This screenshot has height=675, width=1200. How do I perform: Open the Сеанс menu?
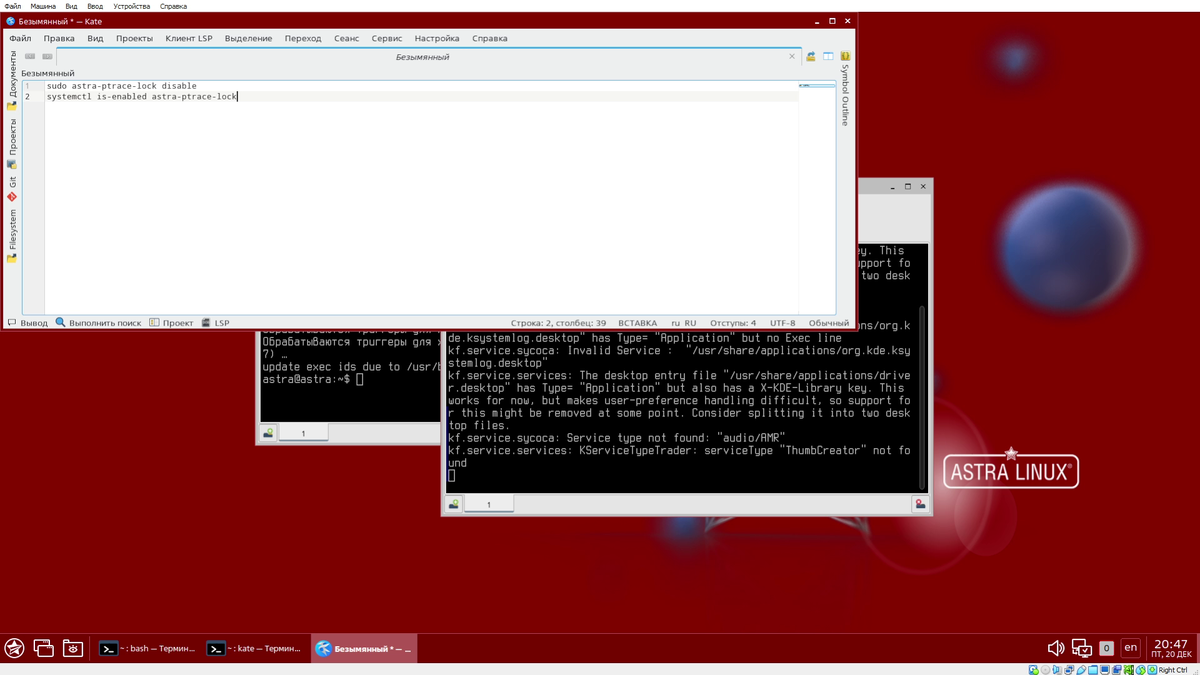(x=346, y=38)
